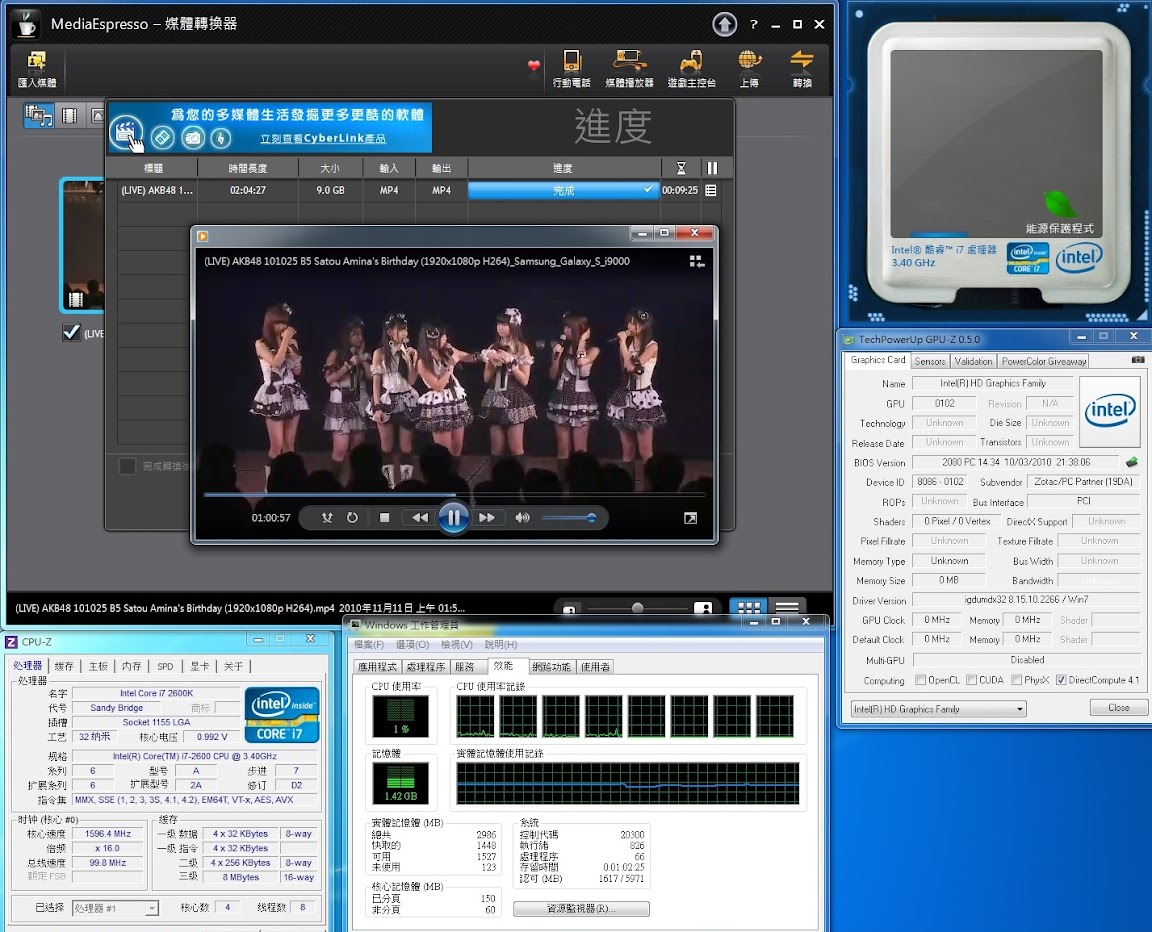This screenshot has height=932, width=1152.
Task: Click the Intel logo in GPU-Z
Action: click(1109, 411)
